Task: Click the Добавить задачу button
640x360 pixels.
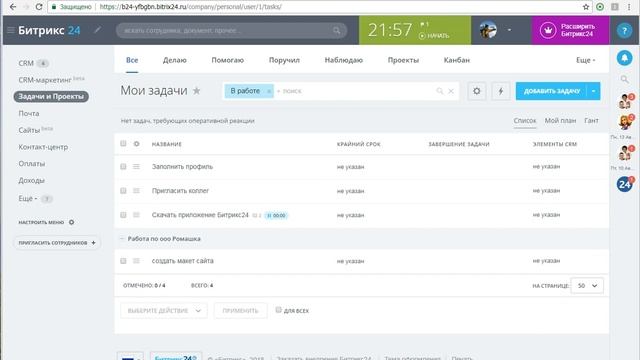Action: point(551,91)
